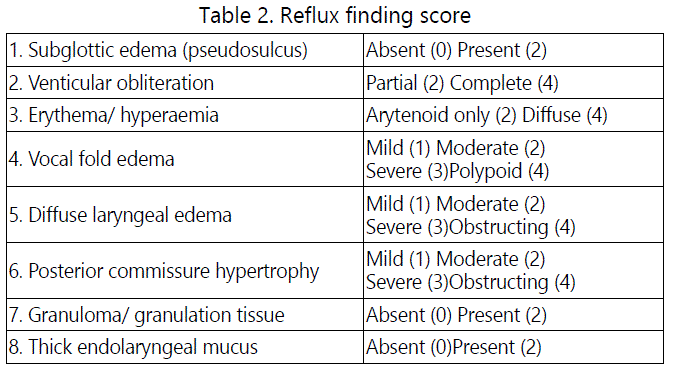This screenshot has height=372, width=673.
Task: Click Mild (1) Moderate (2) in vocal fold edema row
Action: 455,148
